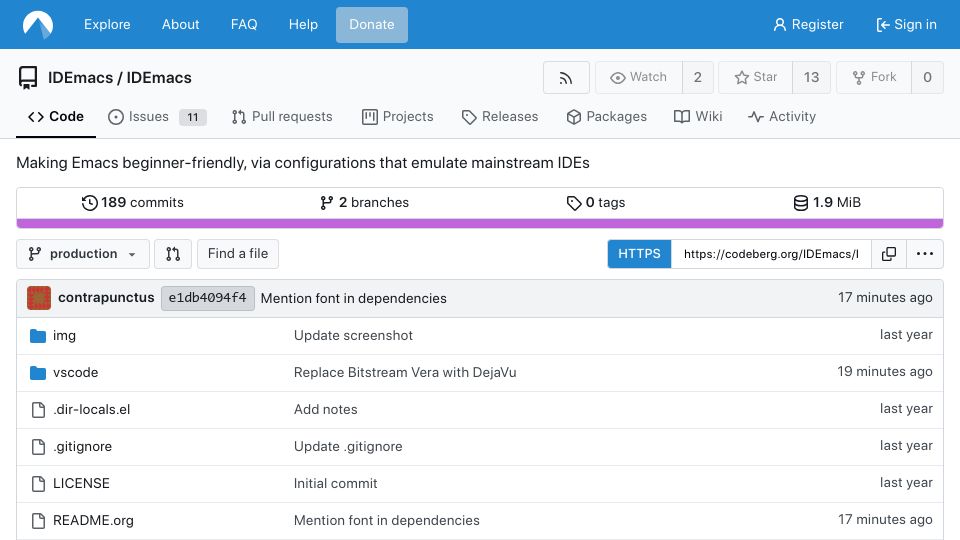Click the repository icon beside IDEmacs

28,78
